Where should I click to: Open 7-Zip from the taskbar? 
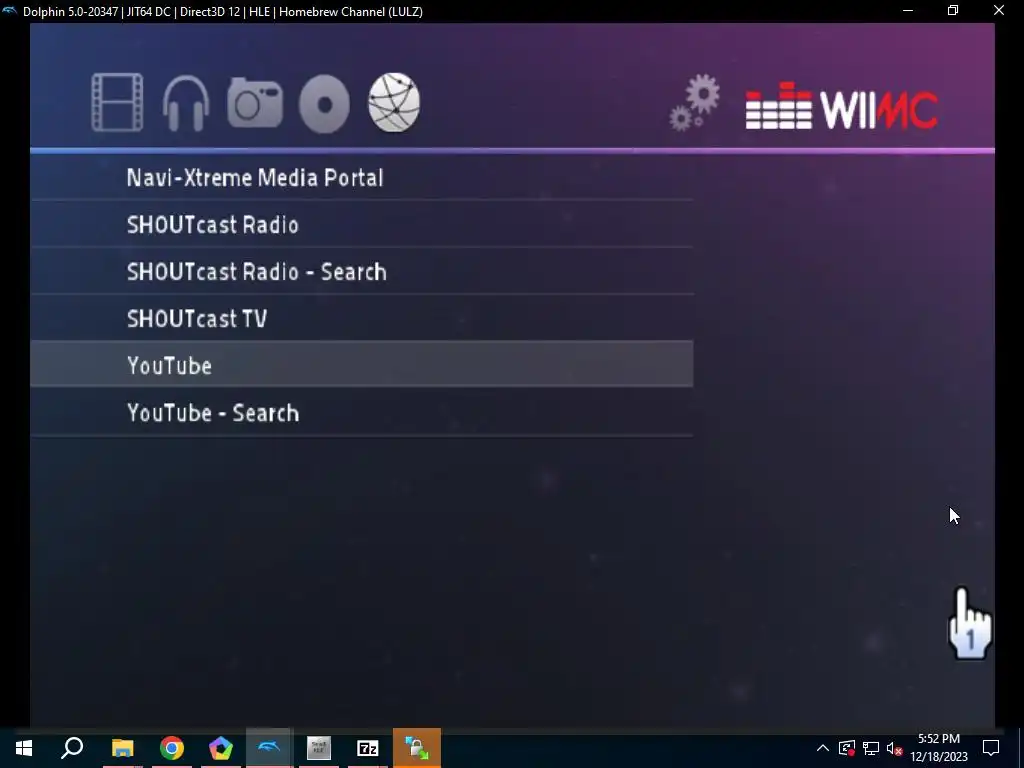point(368,748)
